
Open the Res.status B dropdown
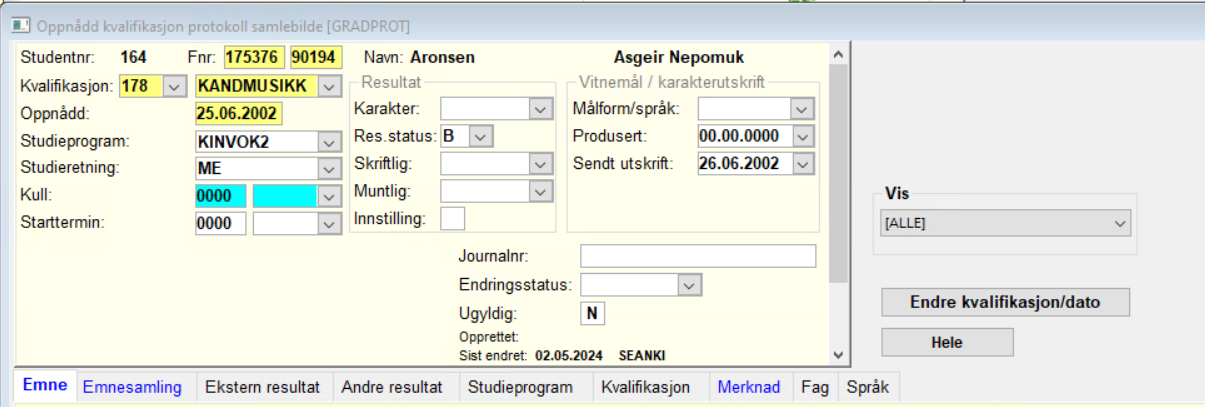[481, 136]
